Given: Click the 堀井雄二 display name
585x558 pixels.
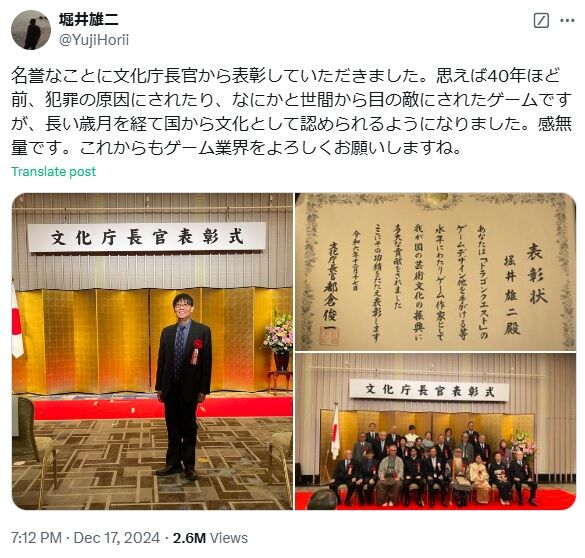Looking at the screenshot, I should pyautogui.click(x=89, y=20).
